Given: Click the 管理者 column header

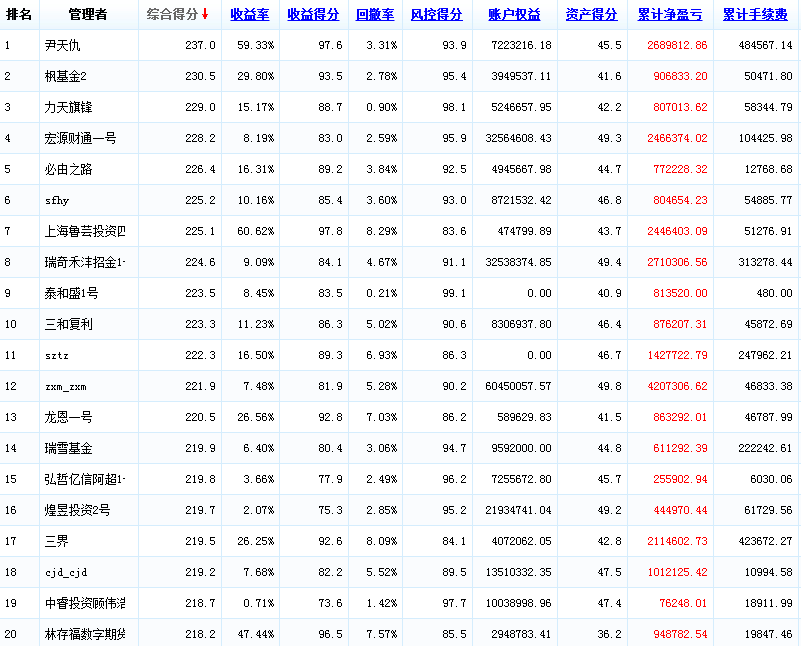Looking at the screenshot, I should 88,14.
